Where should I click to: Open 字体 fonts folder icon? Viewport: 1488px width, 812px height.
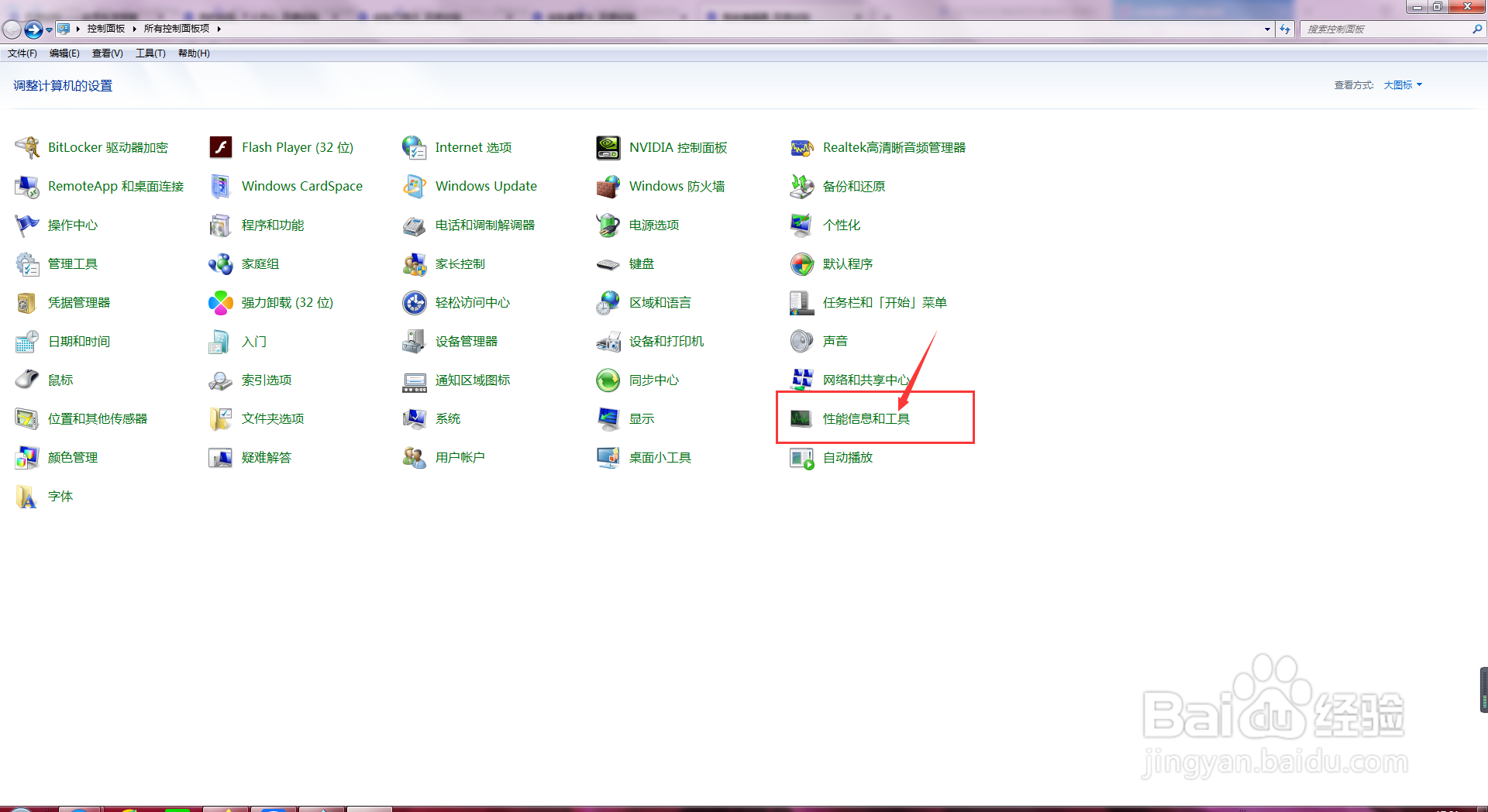click(x=27, y=496)
